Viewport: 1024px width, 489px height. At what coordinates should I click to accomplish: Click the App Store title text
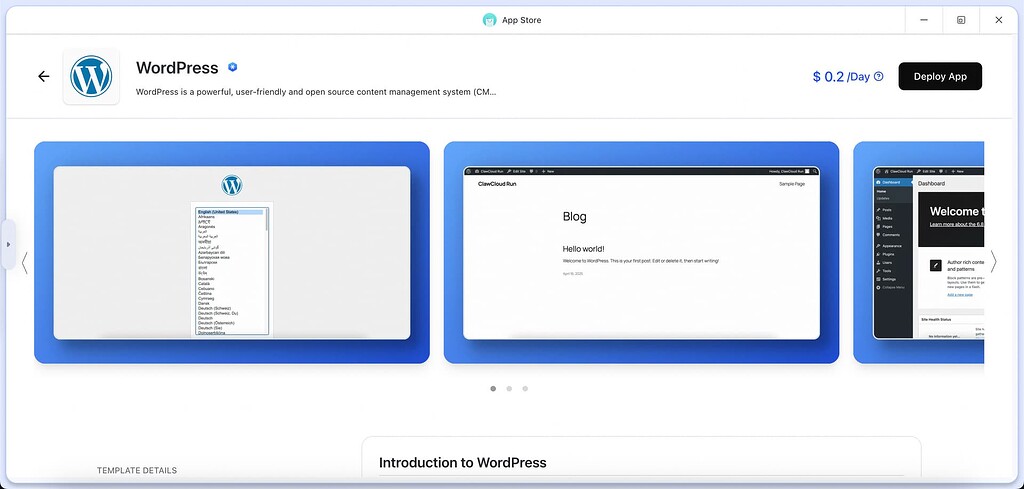521,20
